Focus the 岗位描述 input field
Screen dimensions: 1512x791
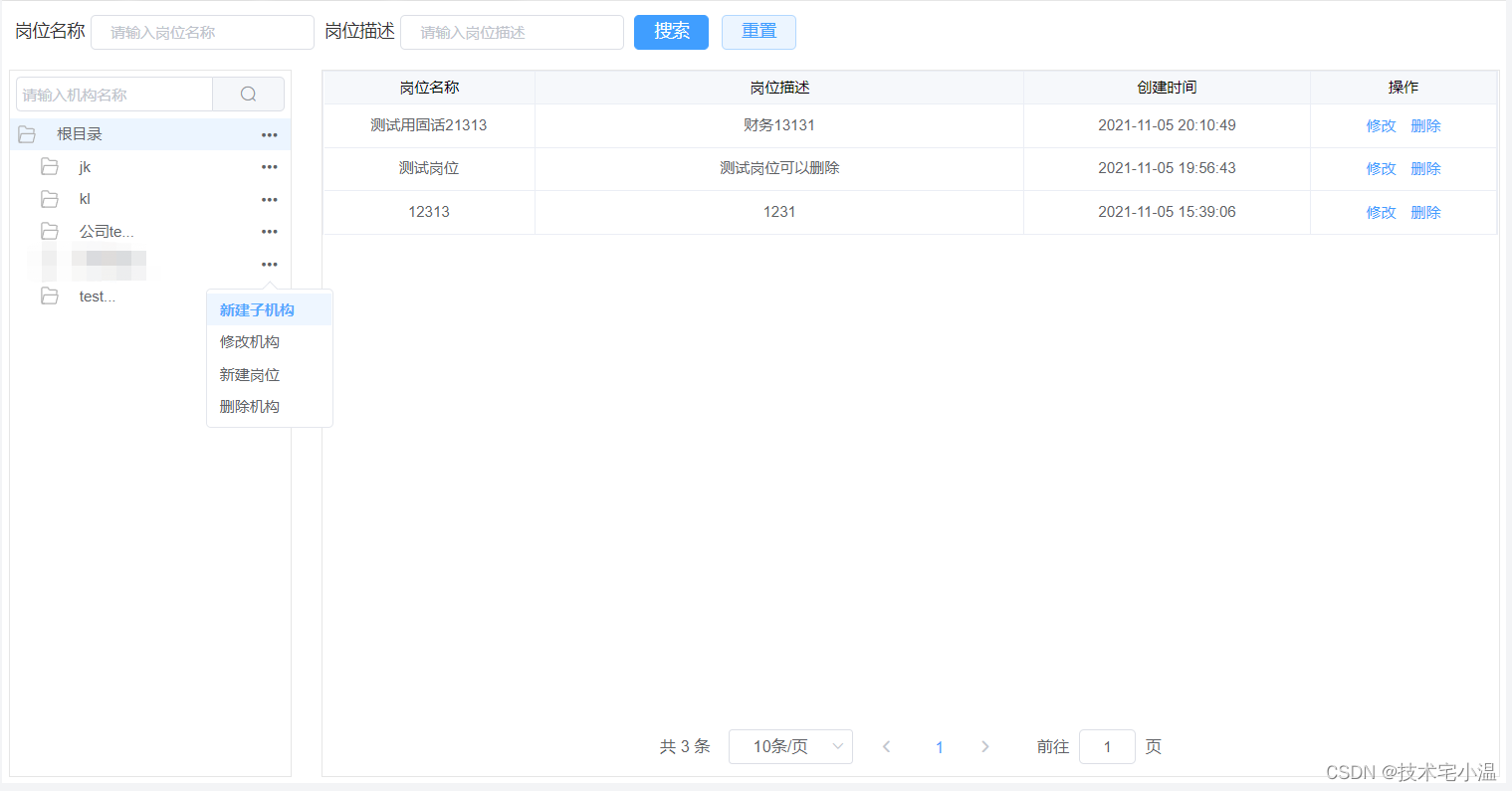pyautogui.click(x=512, y=32)
